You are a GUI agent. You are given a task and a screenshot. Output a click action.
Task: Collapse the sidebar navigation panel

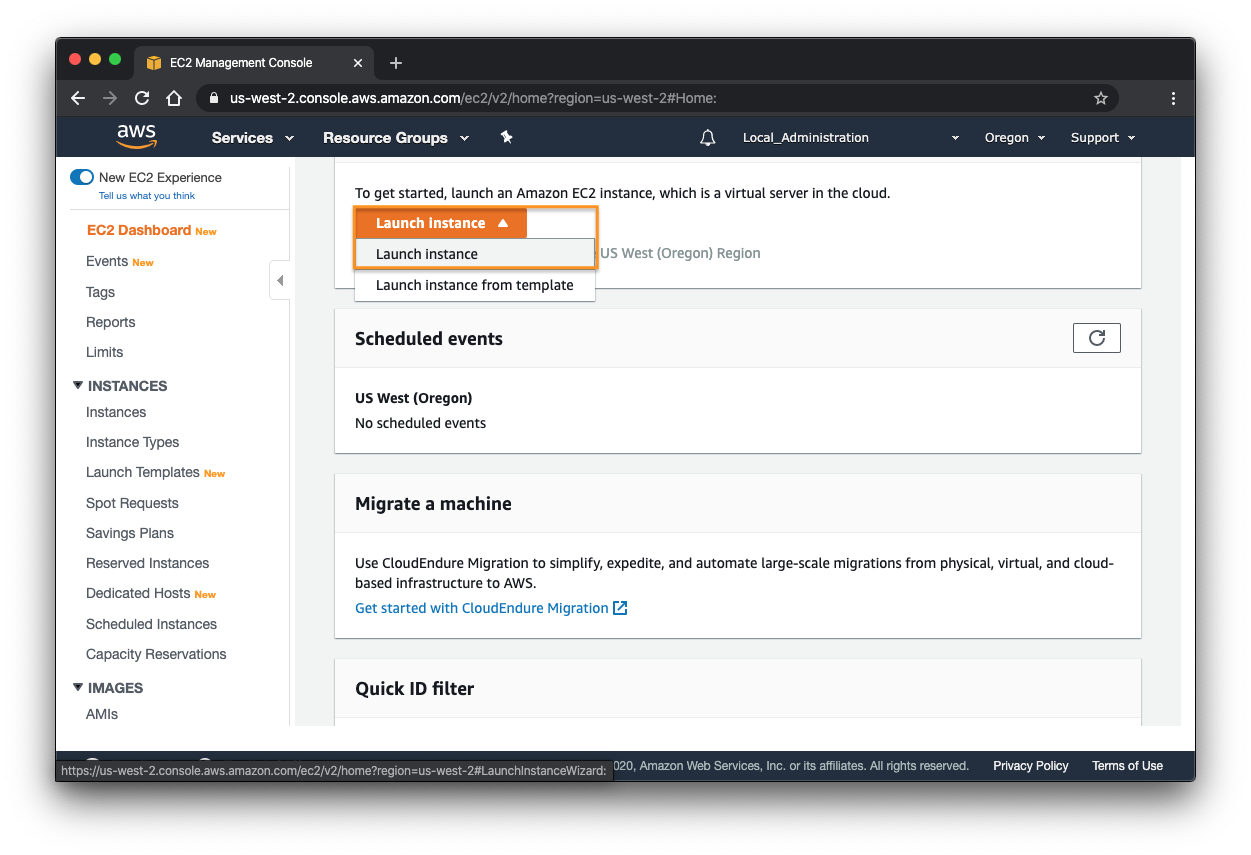click(x=280, y=281)
